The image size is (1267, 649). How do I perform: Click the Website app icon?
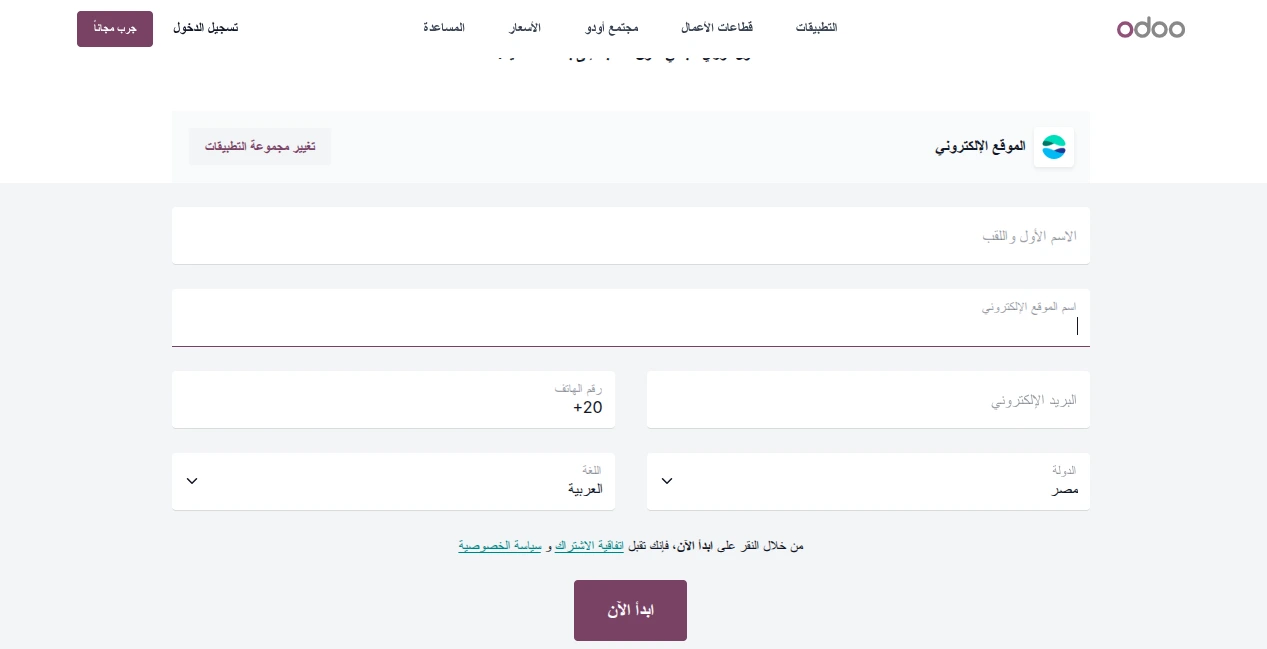point(1053,147)
